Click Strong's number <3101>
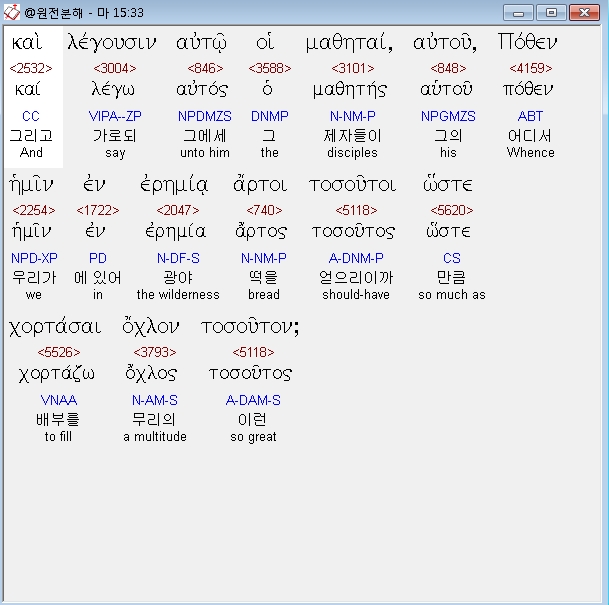This screenshot has width=609, height=605. [353, 68]
